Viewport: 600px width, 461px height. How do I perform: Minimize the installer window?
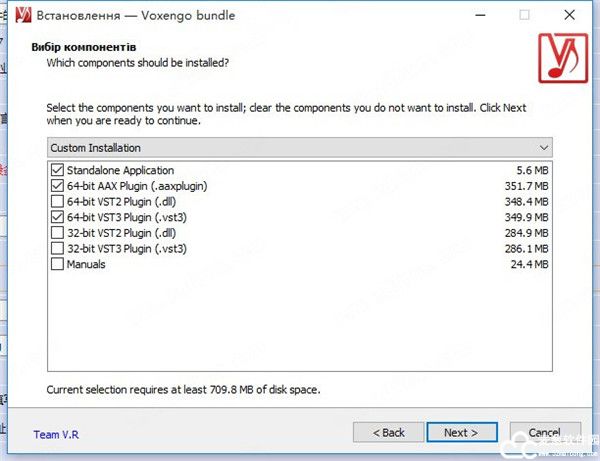click(475, 16)
